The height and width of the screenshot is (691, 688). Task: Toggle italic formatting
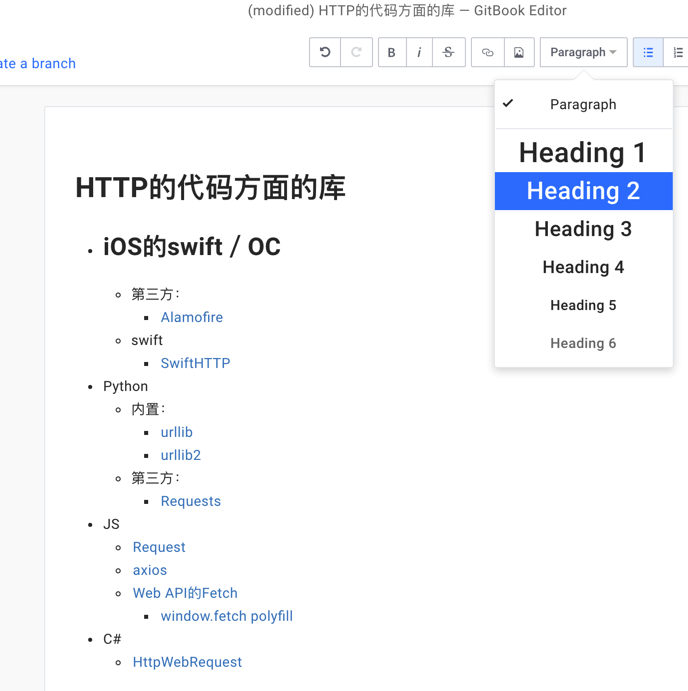tap(419, 52)
